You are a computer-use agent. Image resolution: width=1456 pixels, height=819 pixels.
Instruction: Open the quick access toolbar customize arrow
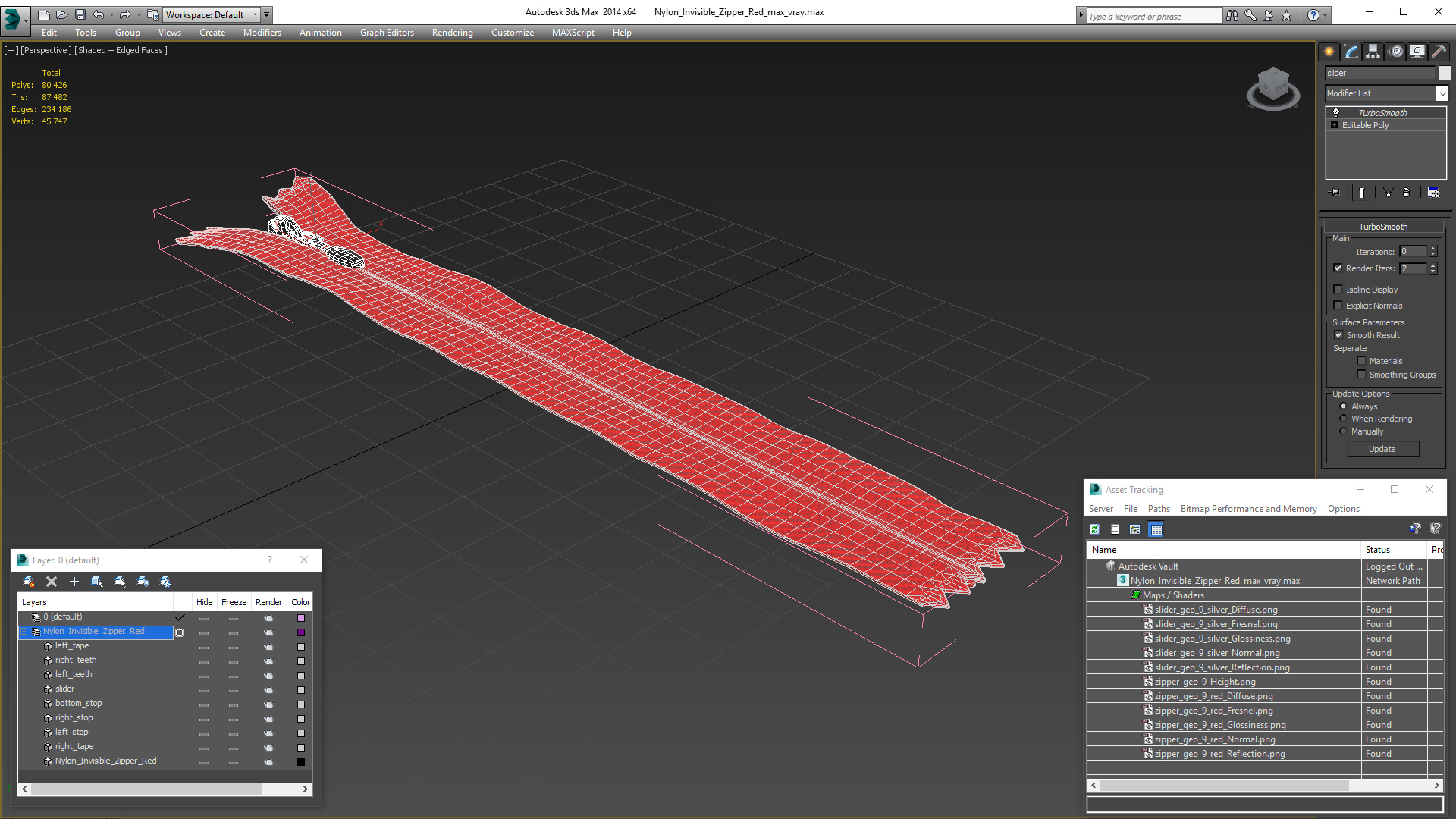pyautogui.click(x=266, y=14)
